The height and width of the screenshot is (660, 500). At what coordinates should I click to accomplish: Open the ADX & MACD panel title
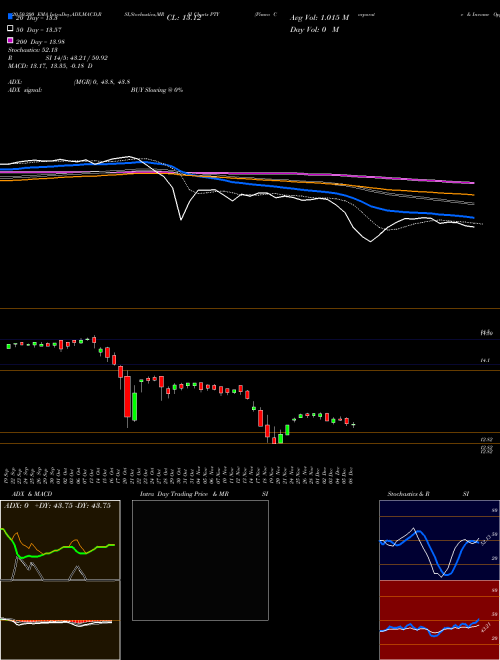[32, 494]
